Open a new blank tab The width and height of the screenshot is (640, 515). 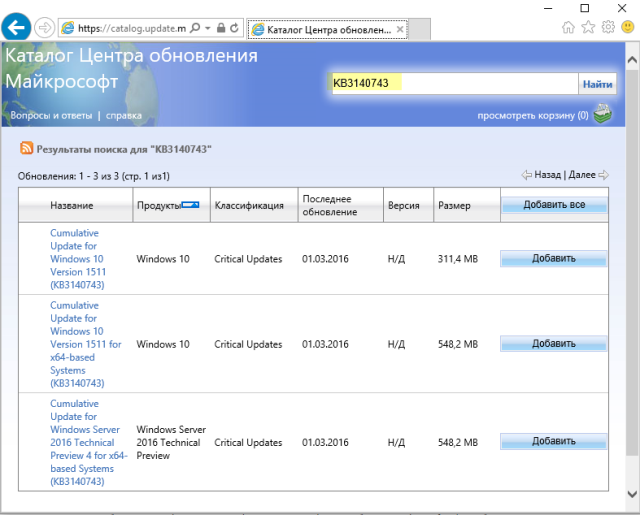[x=419, y=29]
